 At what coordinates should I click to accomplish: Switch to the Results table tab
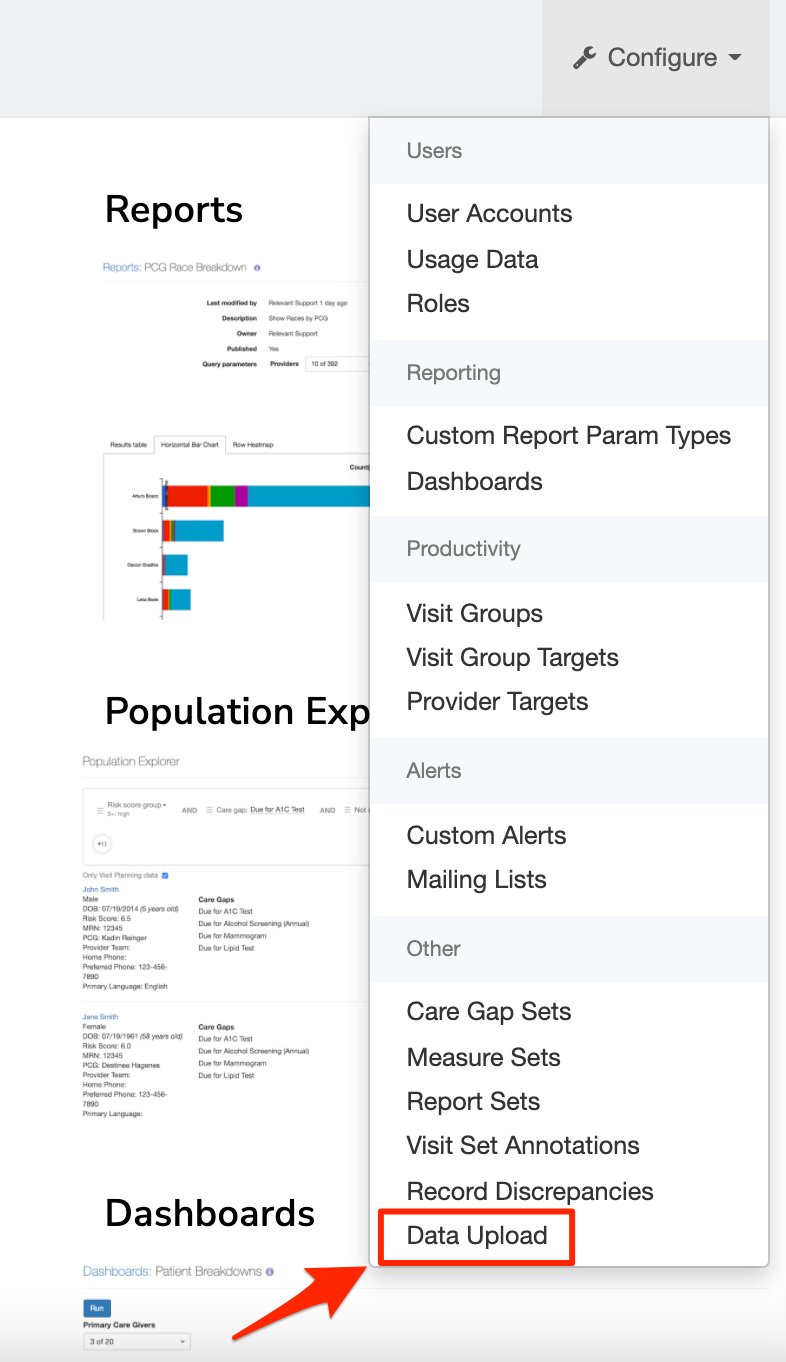129,444
